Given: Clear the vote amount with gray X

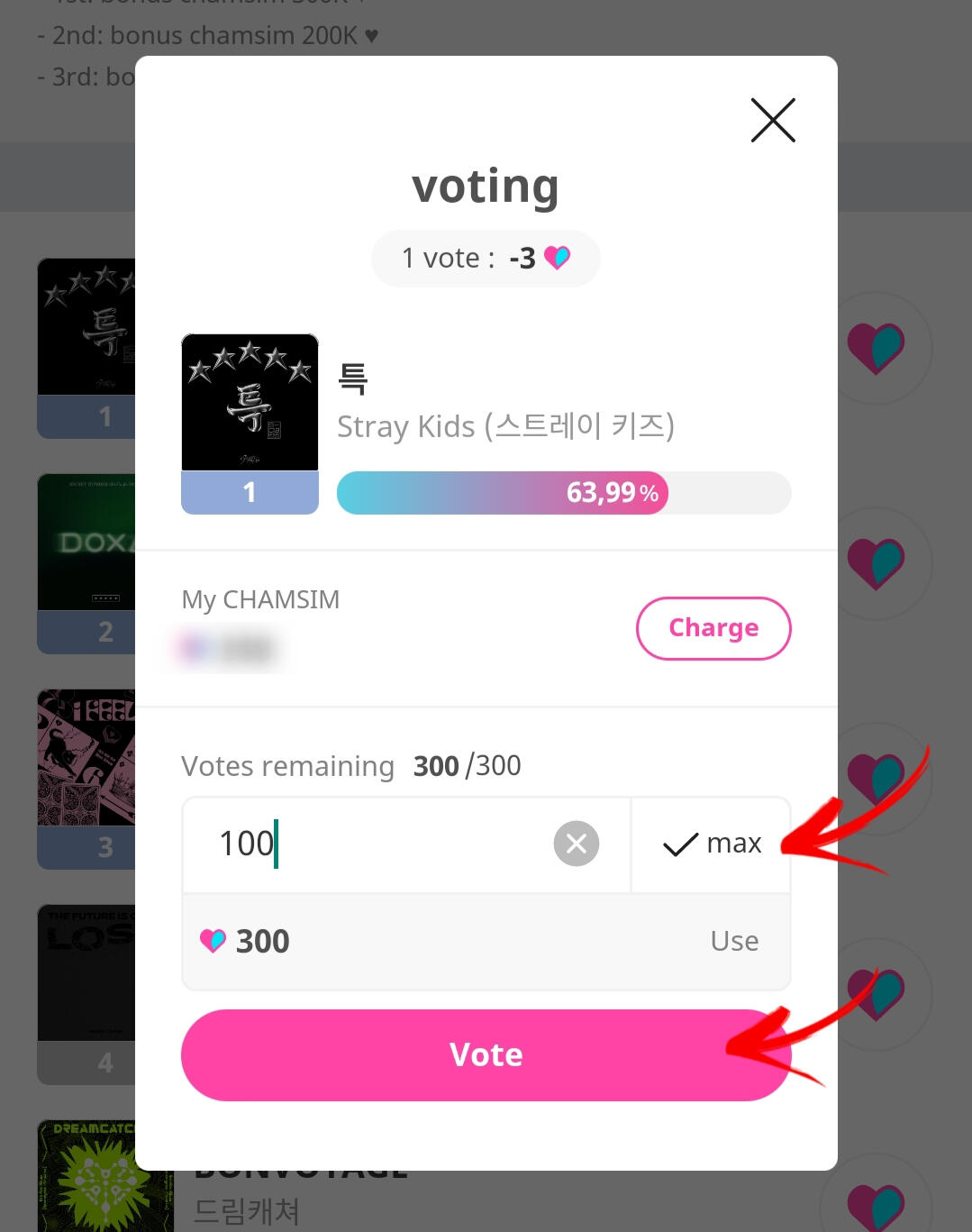Looking at the screenshot, I should point(577,844).
